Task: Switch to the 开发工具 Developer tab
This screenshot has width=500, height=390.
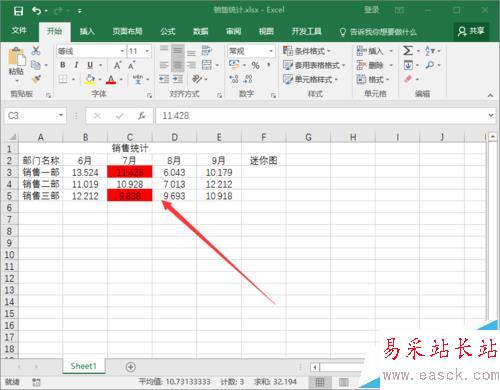Action: pyautogui.click(x=306, y=31)
